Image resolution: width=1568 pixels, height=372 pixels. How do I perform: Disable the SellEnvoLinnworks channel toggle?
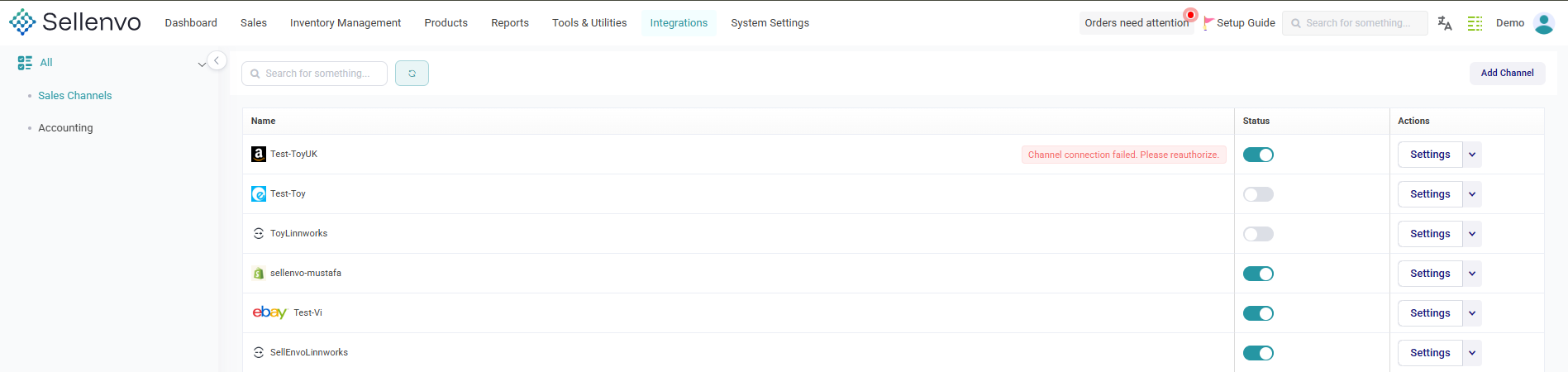coord(1258,353)
